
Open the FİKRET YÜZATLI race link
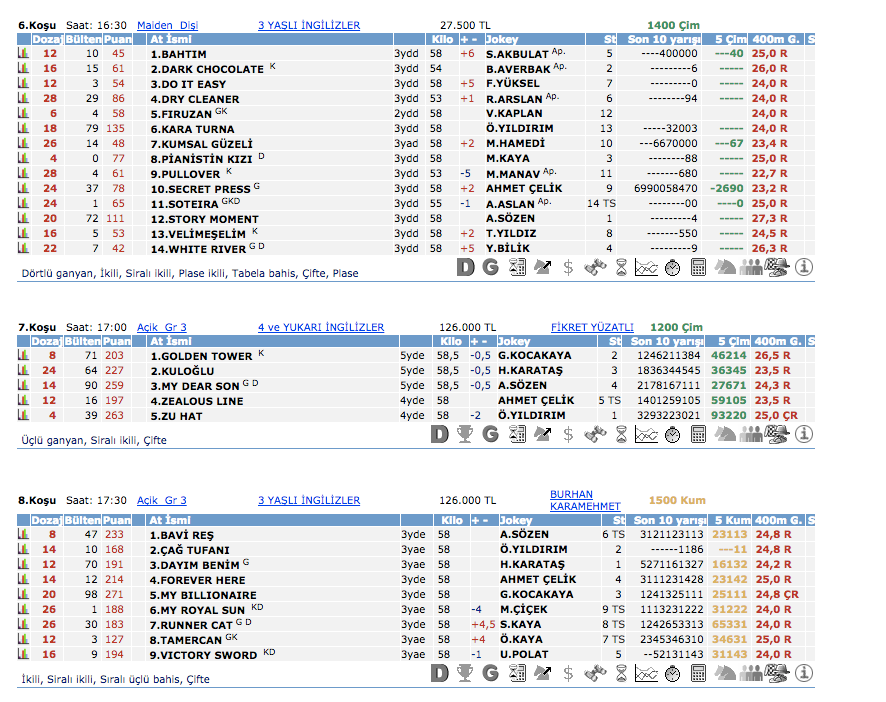(x=592, y=327)
